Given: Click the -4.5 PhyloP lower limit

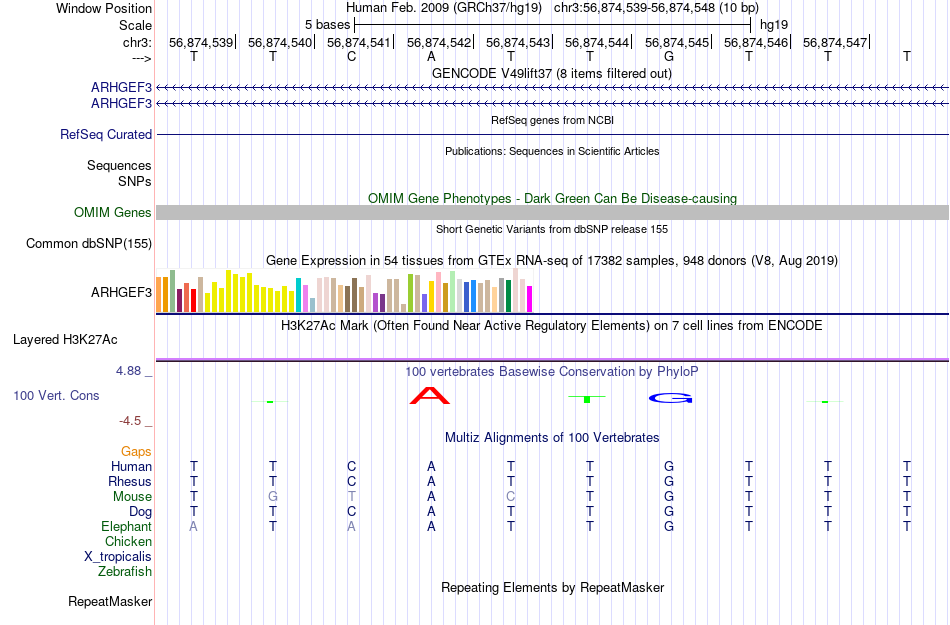Looking at the screenshot, I should point(130,421).
